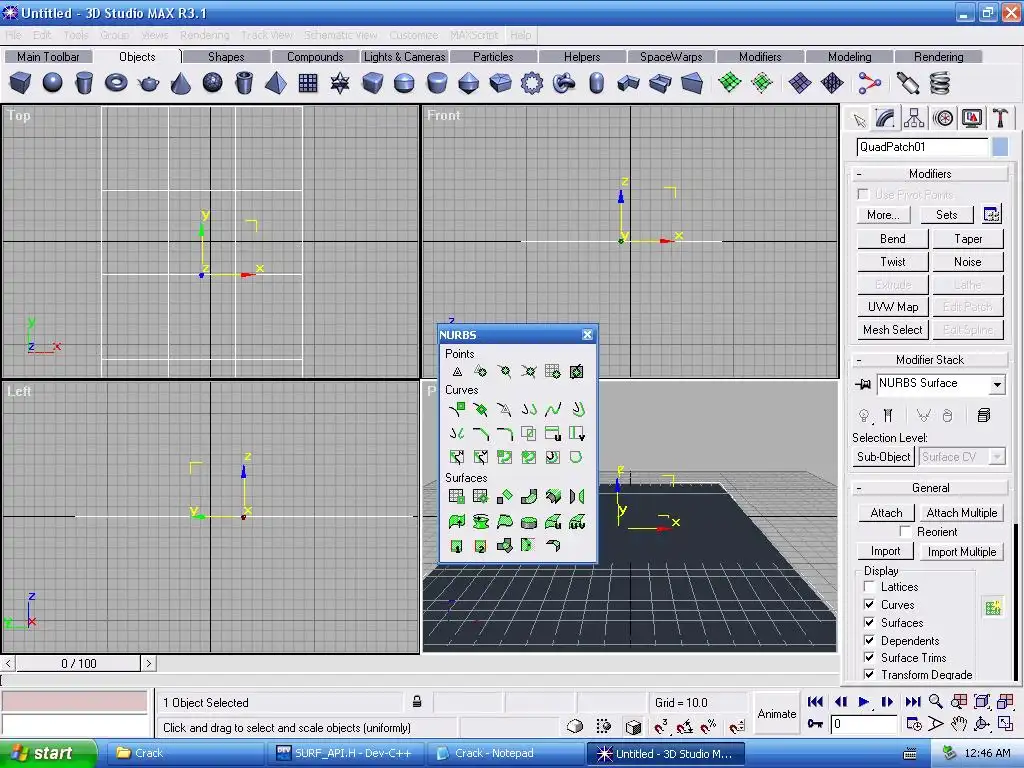Switch to the Lights & Cameras tab
This screenshot has height=768, width=1024.
[404, 57]
